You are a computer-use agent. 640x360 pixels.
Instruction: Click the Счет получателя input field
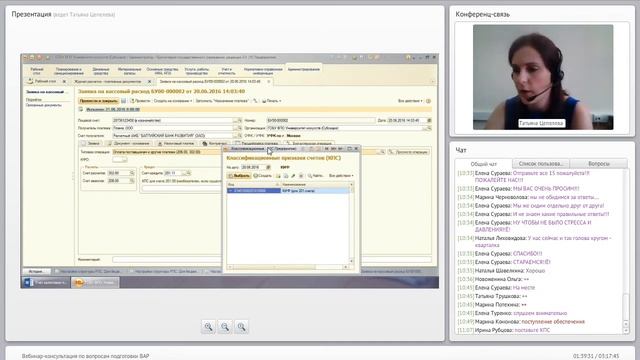click(x=173, y=136)
